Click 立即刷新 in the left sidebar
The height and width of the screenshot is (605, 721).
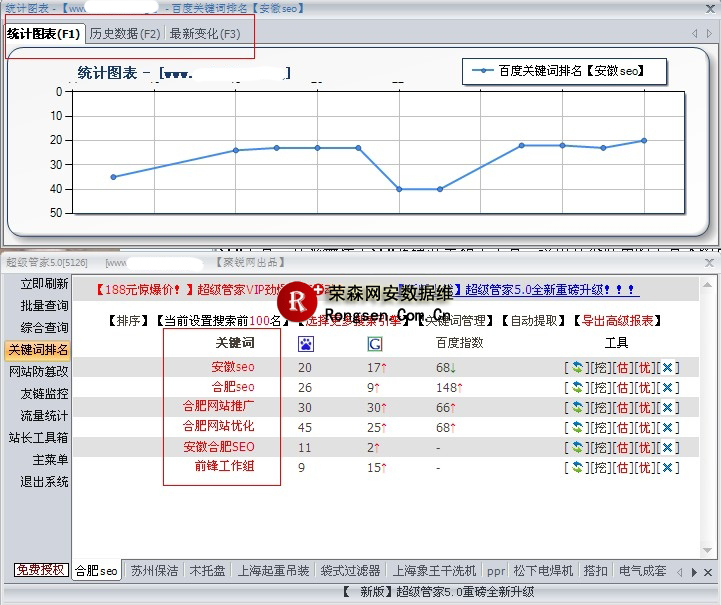point(45,284)
